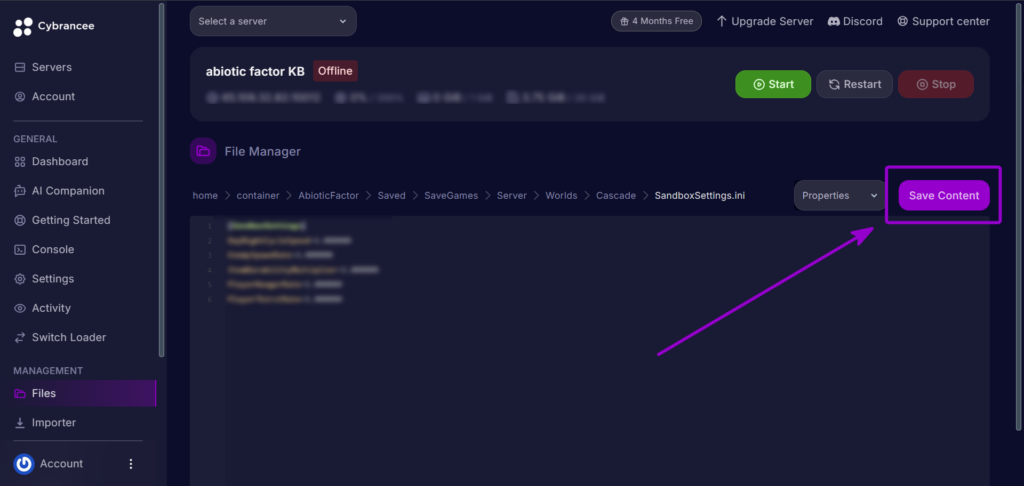This screenshot has height=486, width=1024.
Task: Open the three-dot menu beside Account
Action: click(131, 464)
